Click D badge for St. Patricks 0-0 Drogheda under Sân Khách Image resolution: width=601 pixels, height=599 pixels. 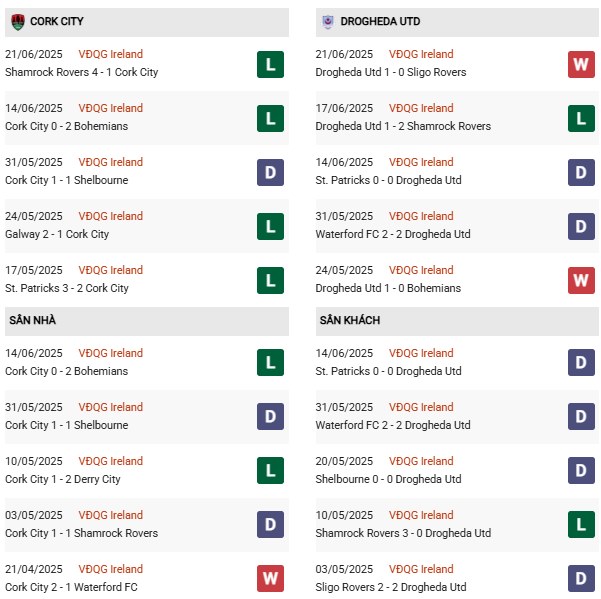(x=581, y=363)
